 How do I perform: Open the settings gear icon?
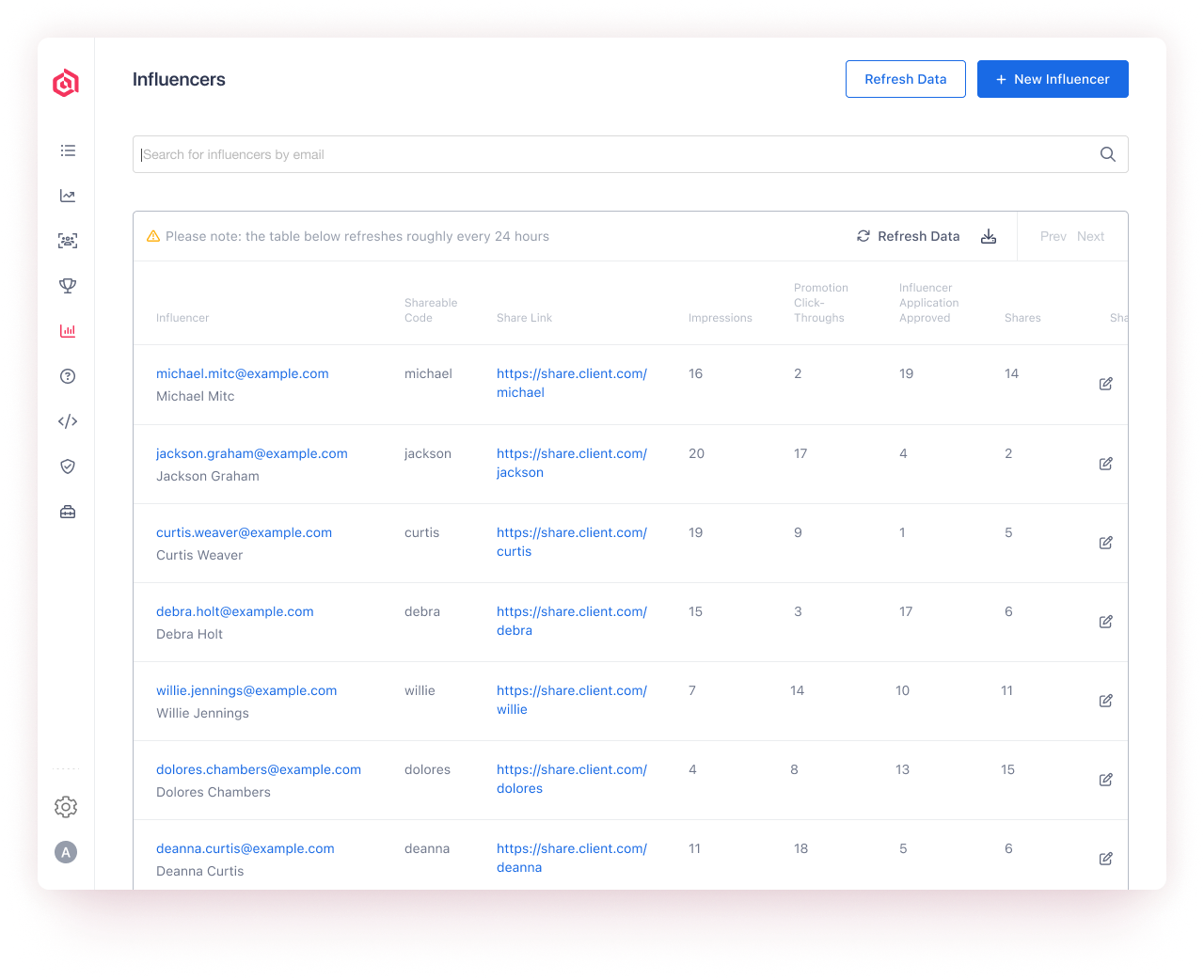(x=66, y=807)
